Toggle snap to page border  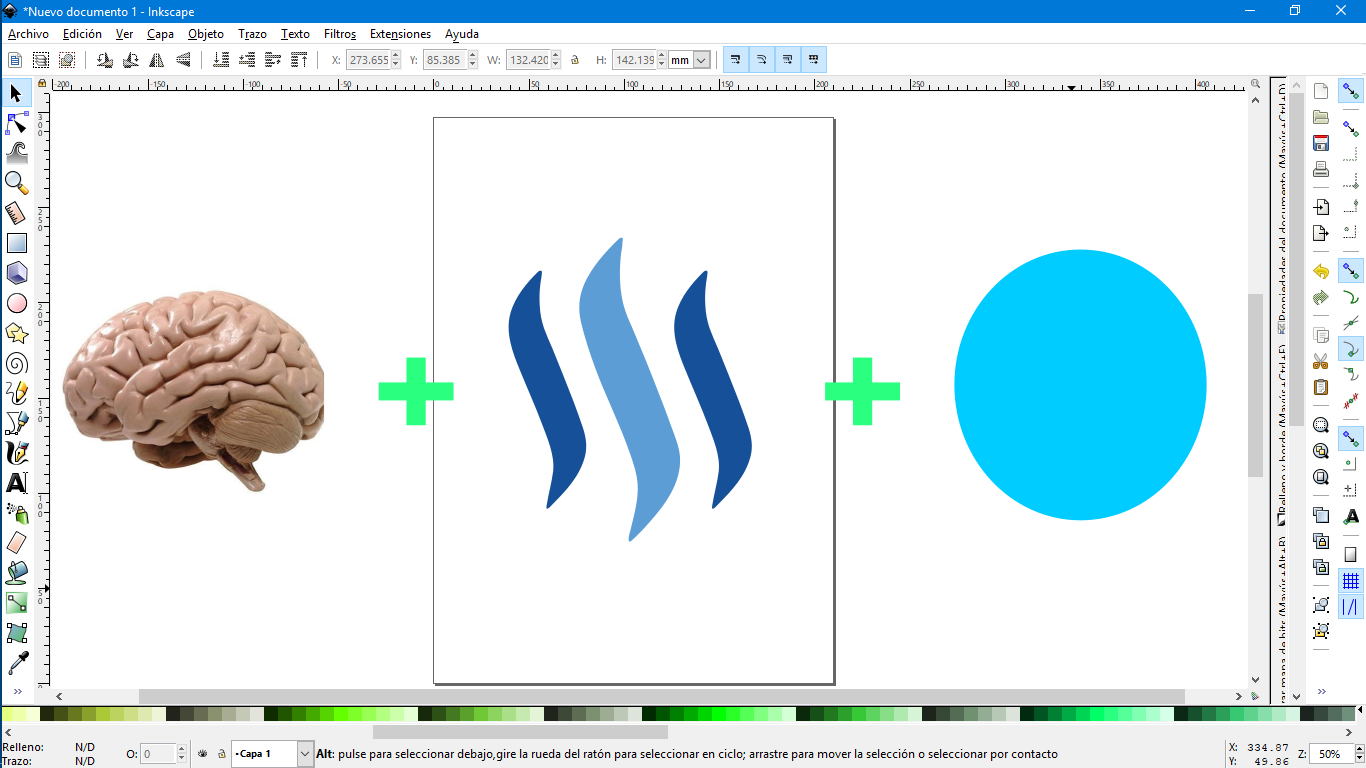[x=1351, y=555]
